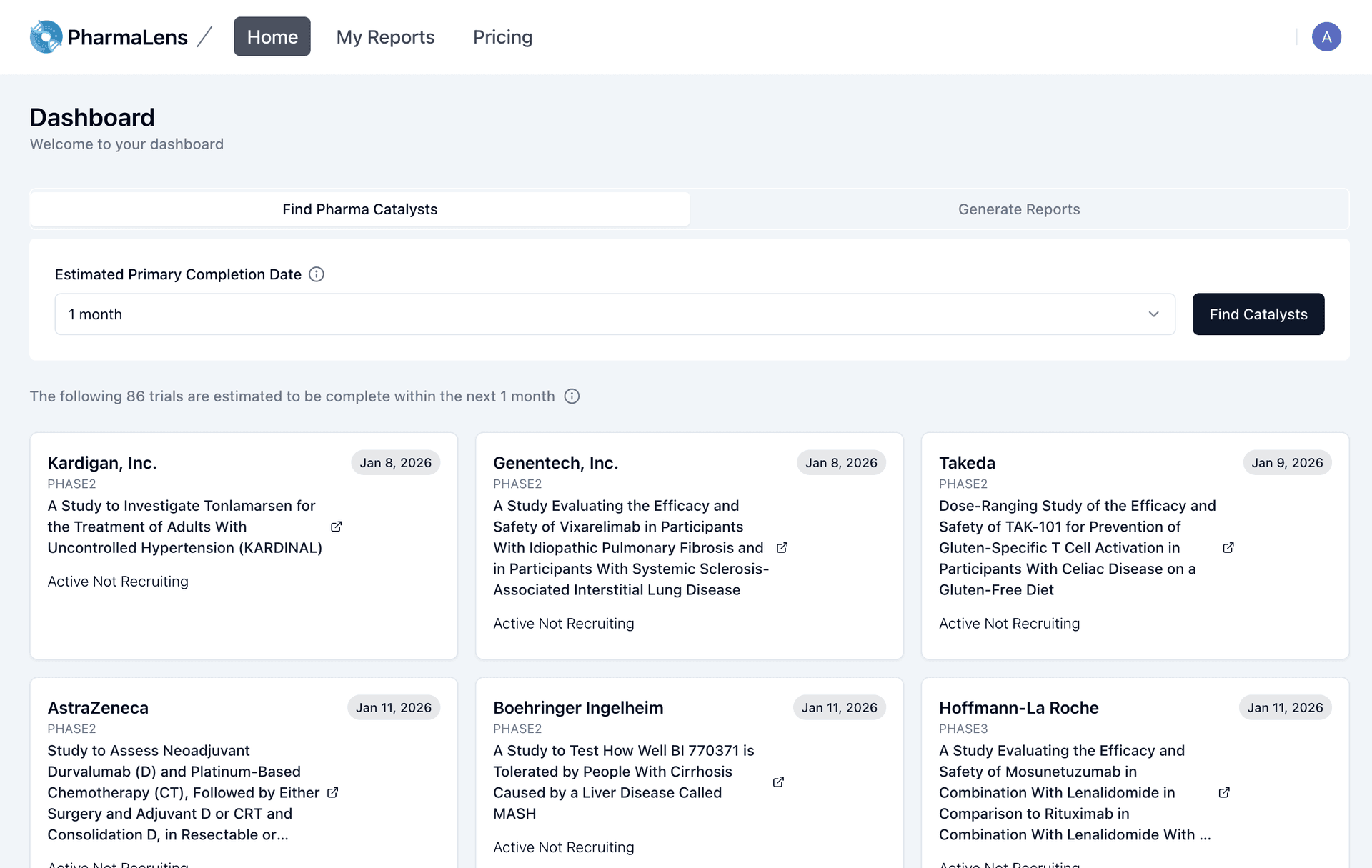Open the Pricing page
The height and width of the screenshot is (868, 1372).
click(x=502, y=36)
